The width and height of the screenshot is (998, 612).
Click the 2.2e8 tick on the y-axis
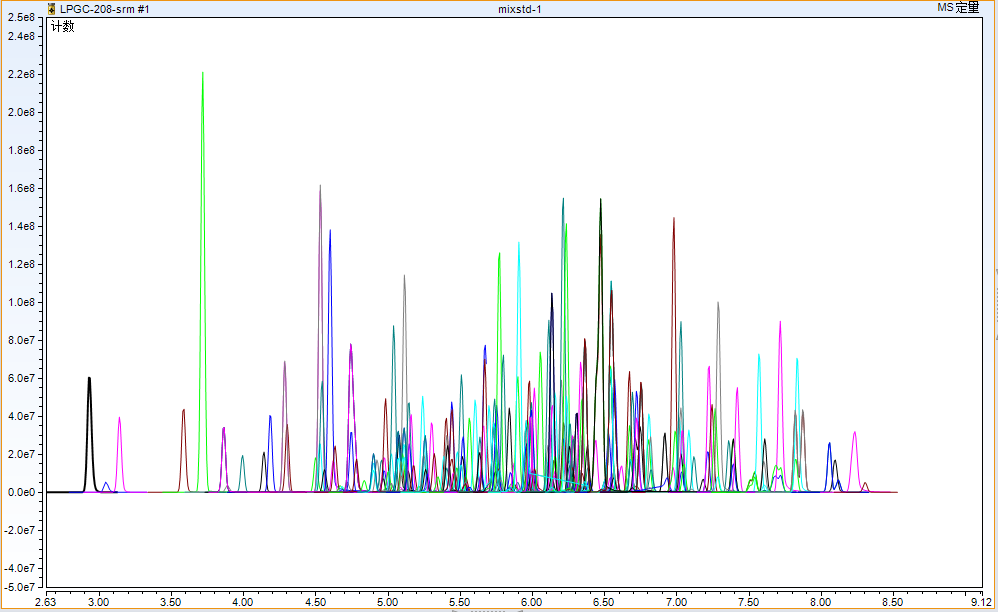coord(22,74)
